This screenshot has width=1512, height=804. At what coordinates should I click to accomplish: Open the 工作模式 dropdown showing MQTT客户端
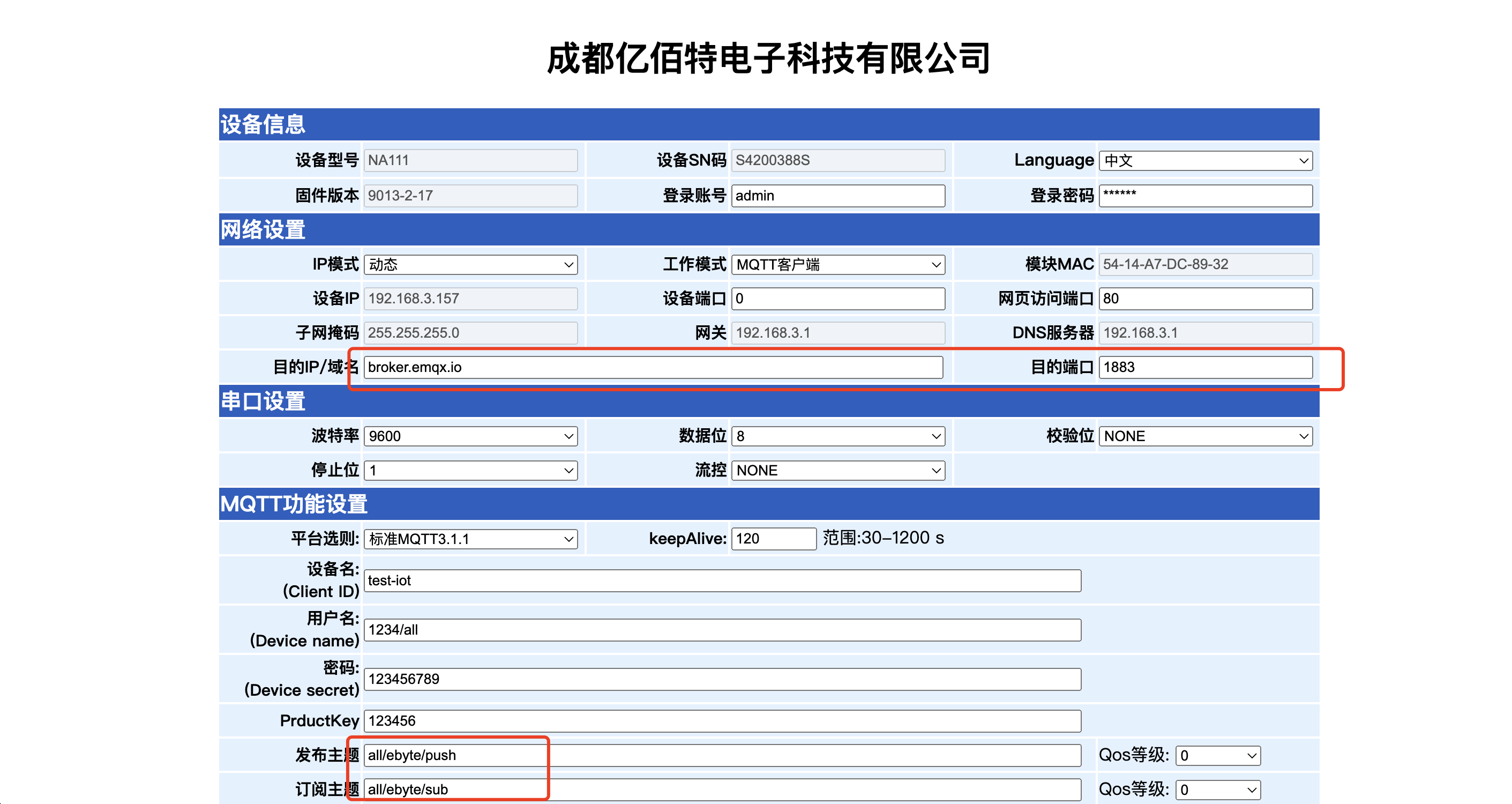[x=838, y=264]
